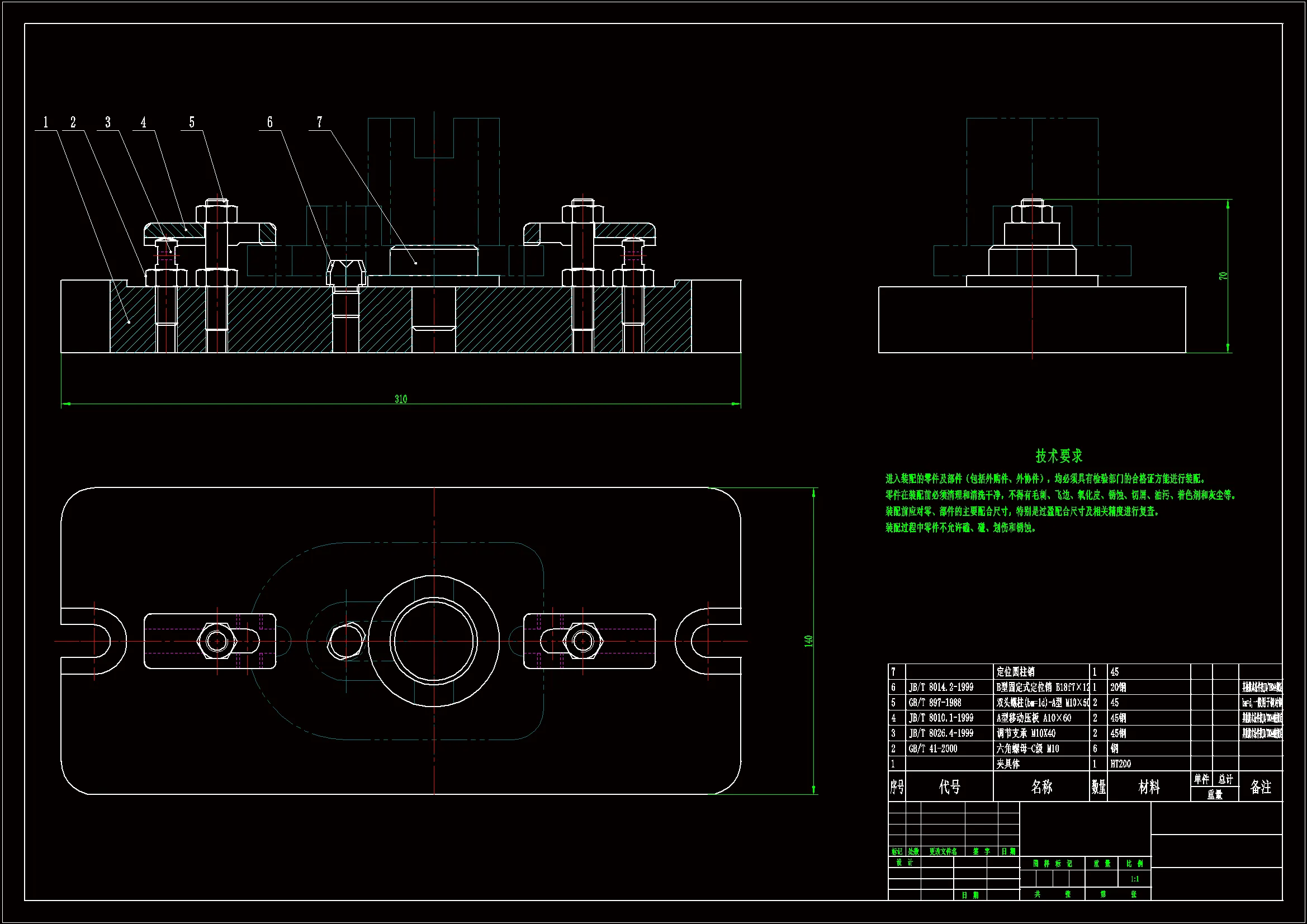The height and width of the screenshot is (924, 1307).
Task: Click the 定位圆柱销 name cell
Action: tap(1015, 672)
